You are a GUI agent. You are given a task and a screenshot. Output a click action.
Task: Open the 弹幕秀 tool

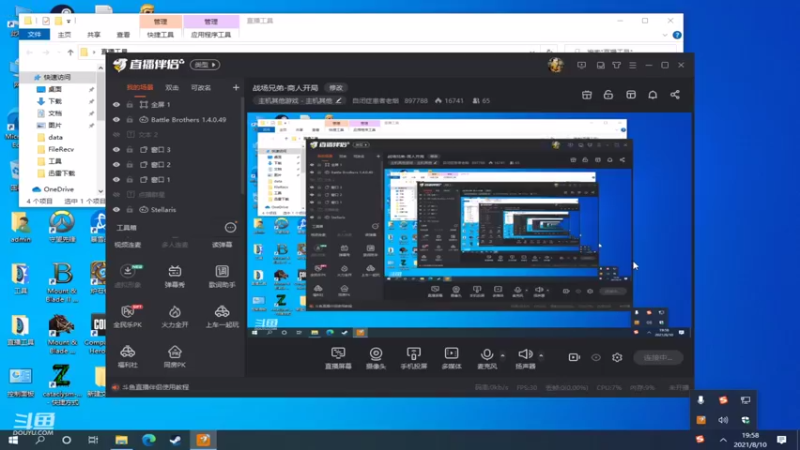point(174,277)
